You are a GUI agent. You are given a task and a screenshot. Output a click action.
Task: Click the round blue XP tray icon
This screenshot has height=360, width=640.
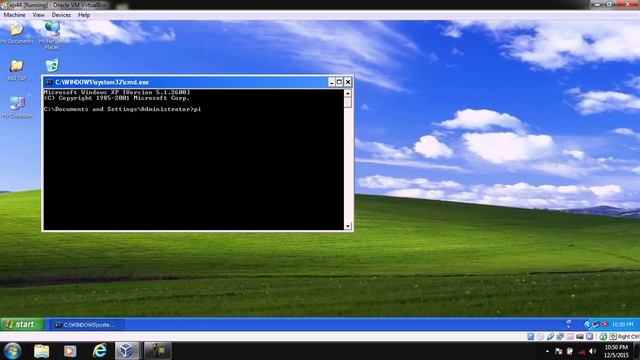(x=587, y=324)
